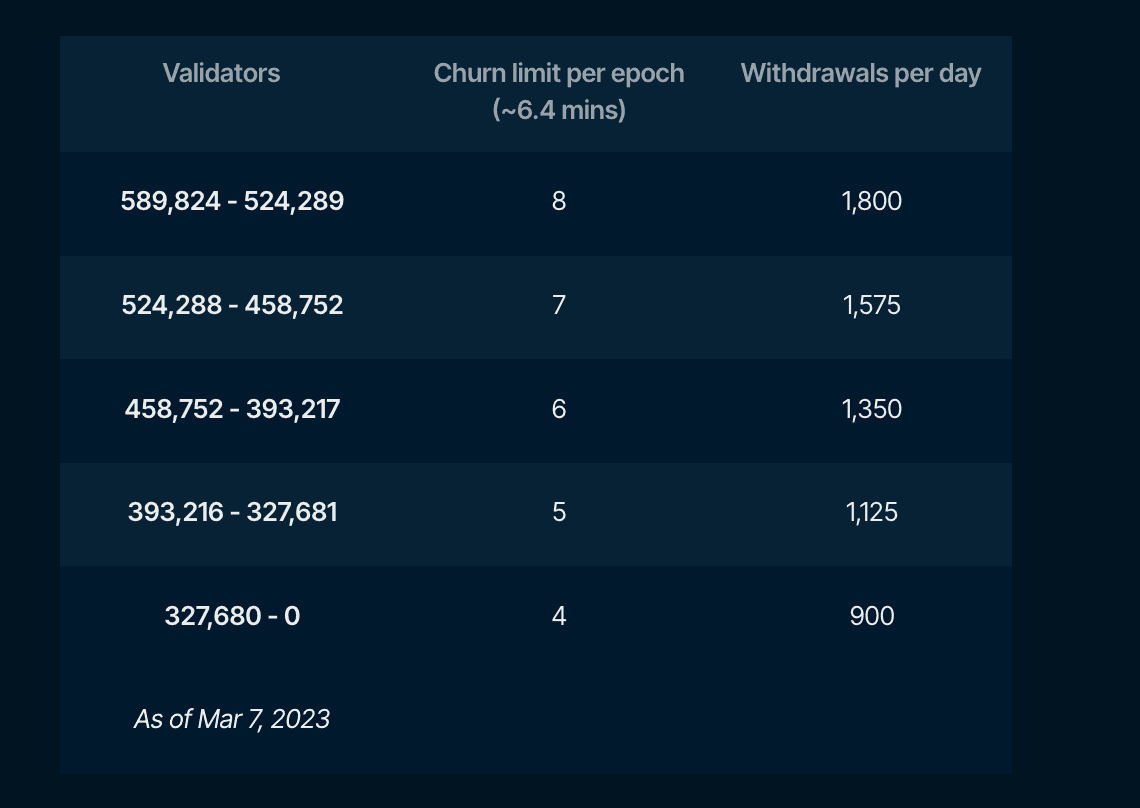Click the churn limit value 8
Screen dimensions: 1140x808
point(559,201)
